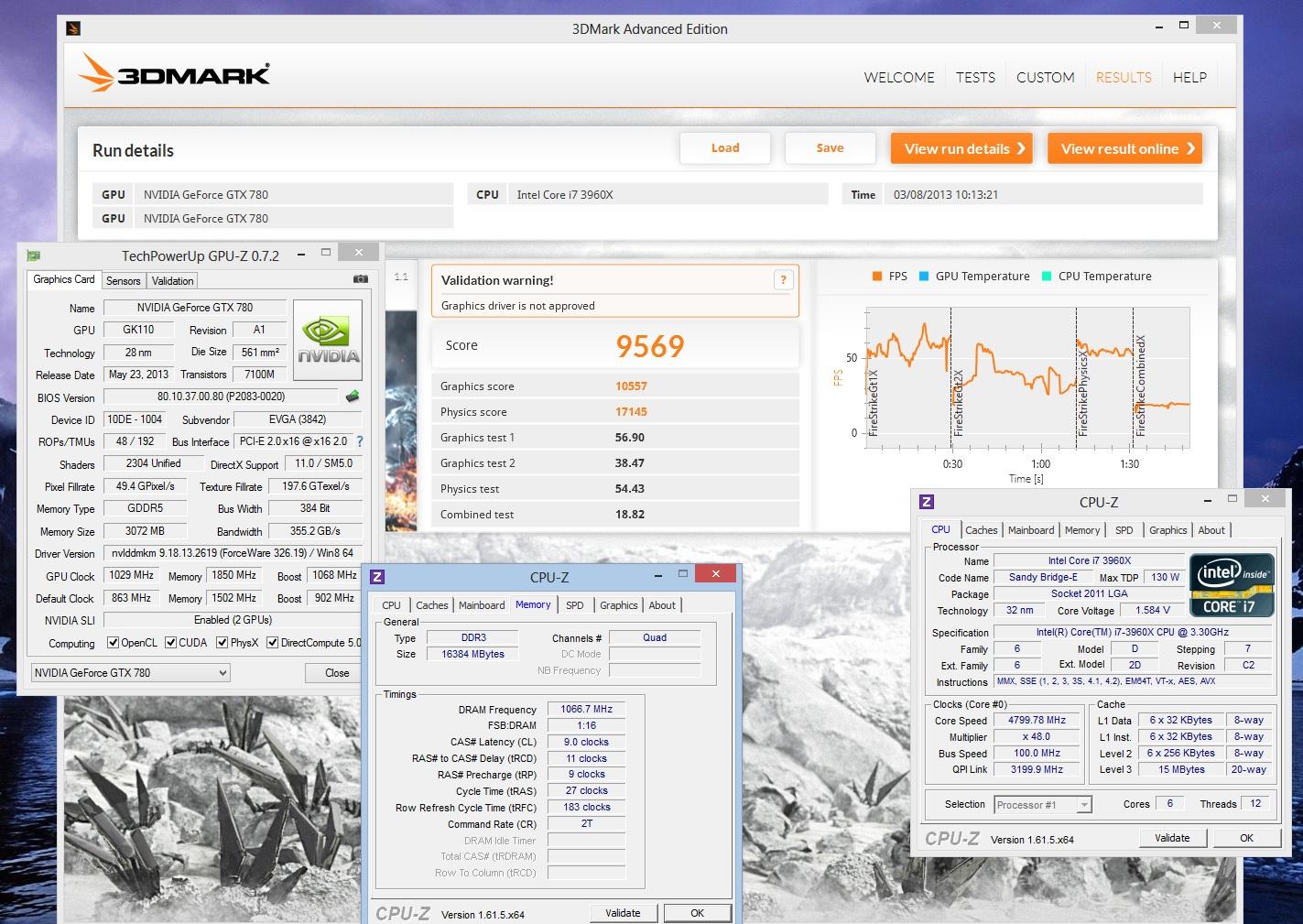Click View run details button
The height and width of the screenshot is (924, 1303).
[x=961, y=148]
